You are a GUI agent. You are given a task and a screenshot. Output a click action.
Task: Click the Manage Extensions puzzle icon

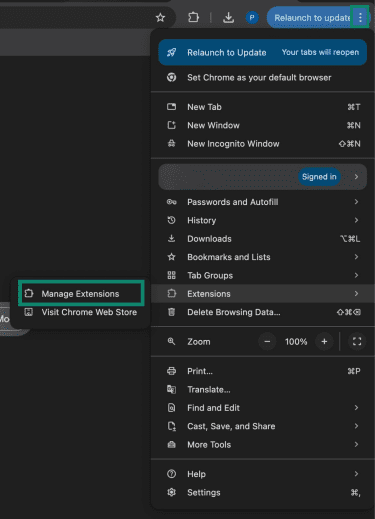(29, 293)
